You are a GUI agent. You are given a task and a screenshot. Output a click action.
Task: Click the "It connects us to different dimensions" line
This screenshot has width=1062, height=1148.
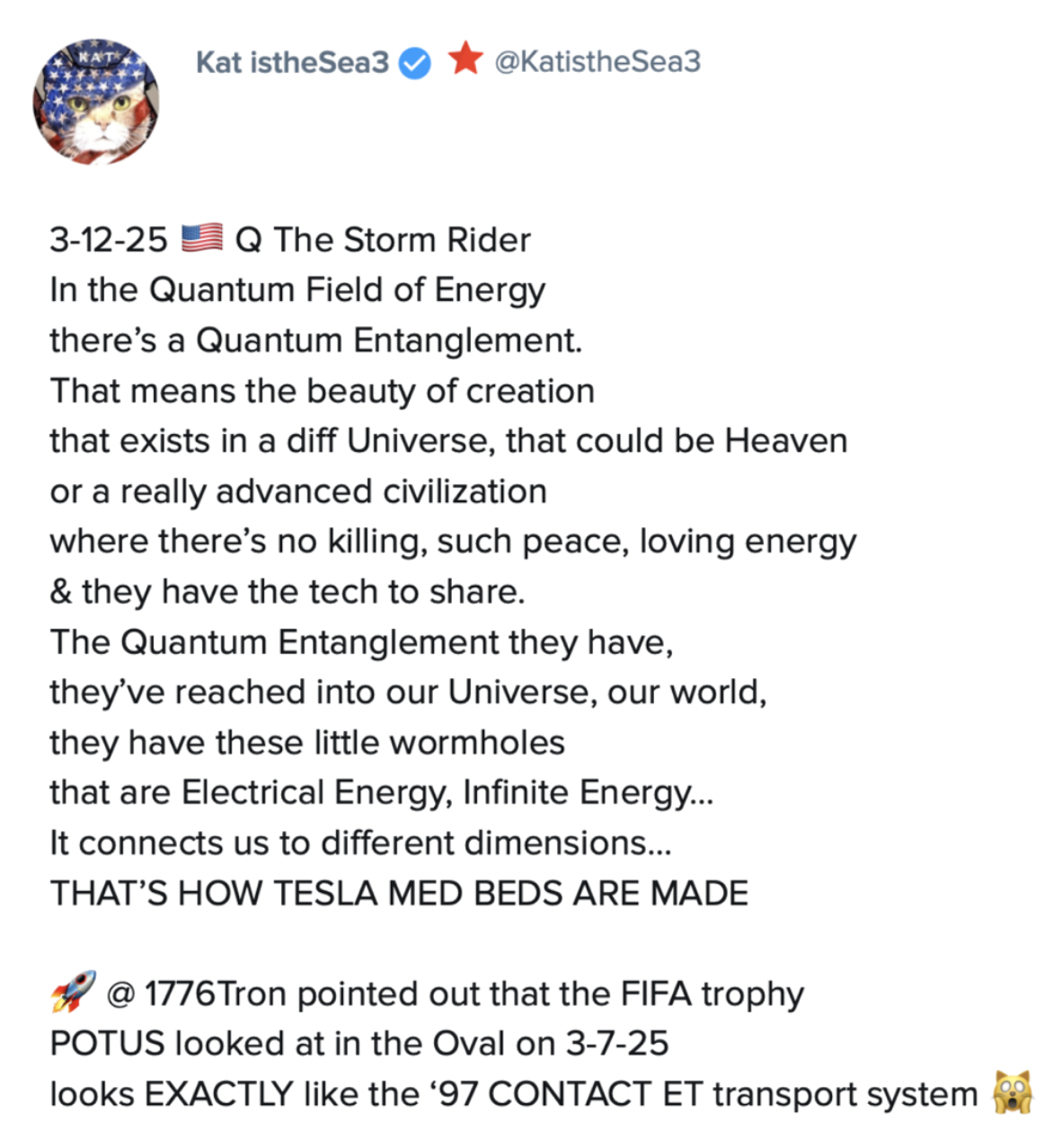[361, 843]
